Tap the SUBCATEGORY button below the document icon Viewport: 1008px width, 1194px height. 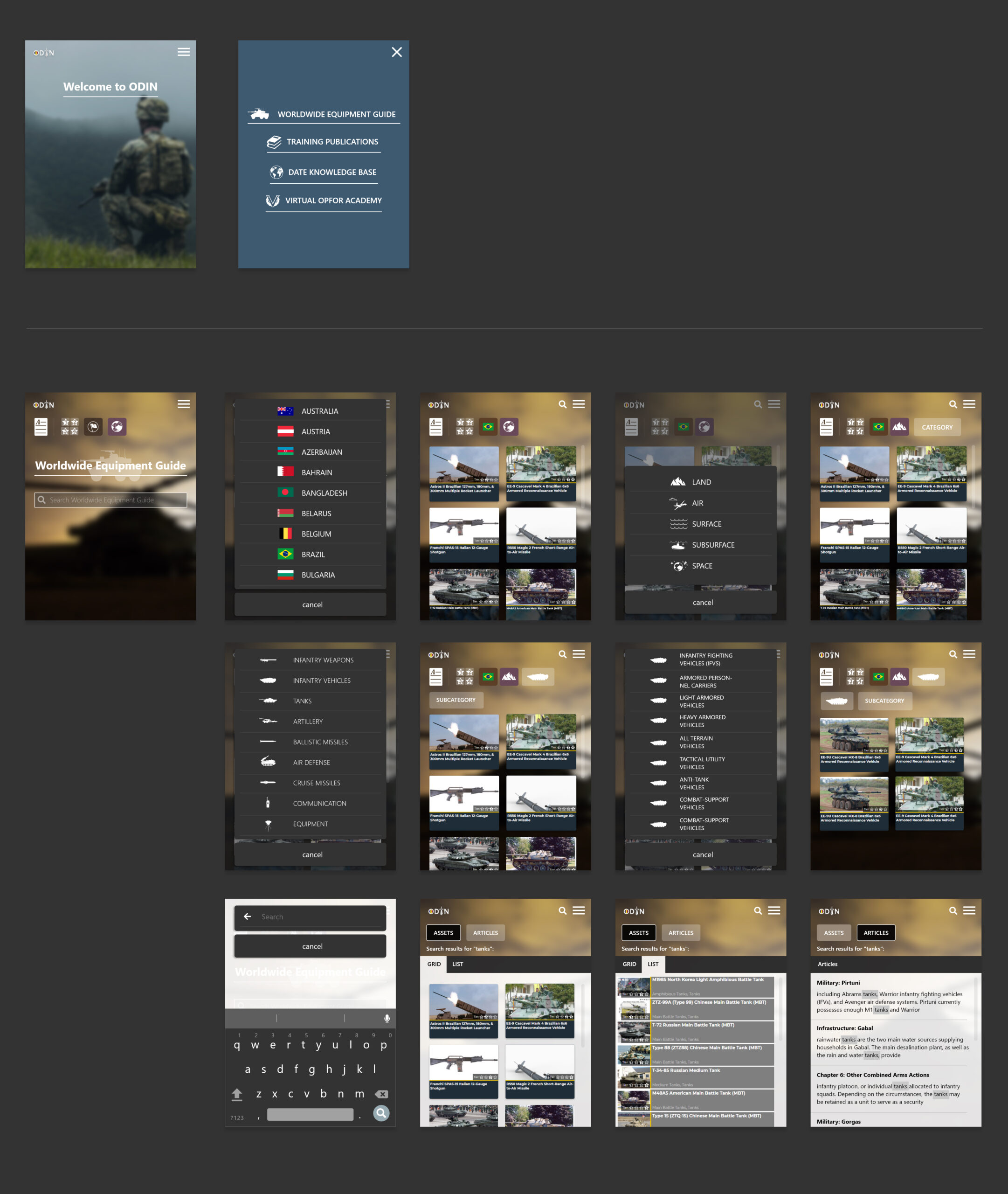456,700
